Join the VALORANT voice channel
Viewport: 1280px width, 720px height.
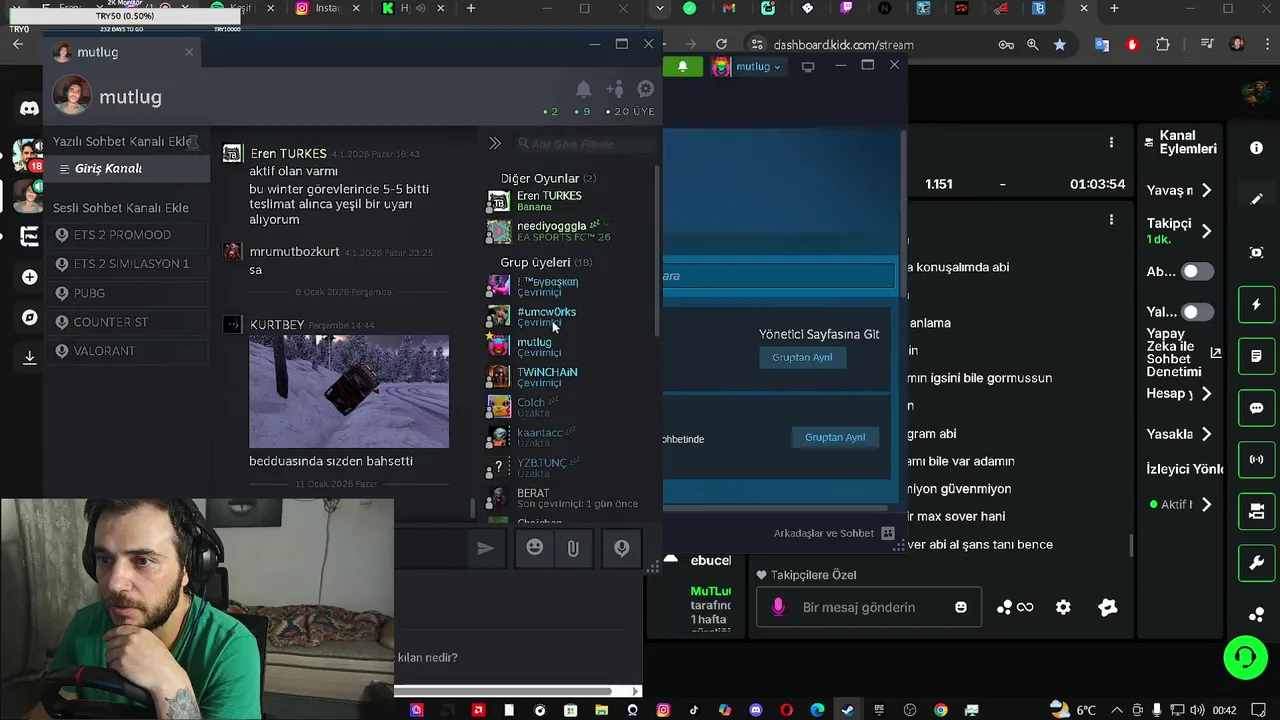(127, 351)
